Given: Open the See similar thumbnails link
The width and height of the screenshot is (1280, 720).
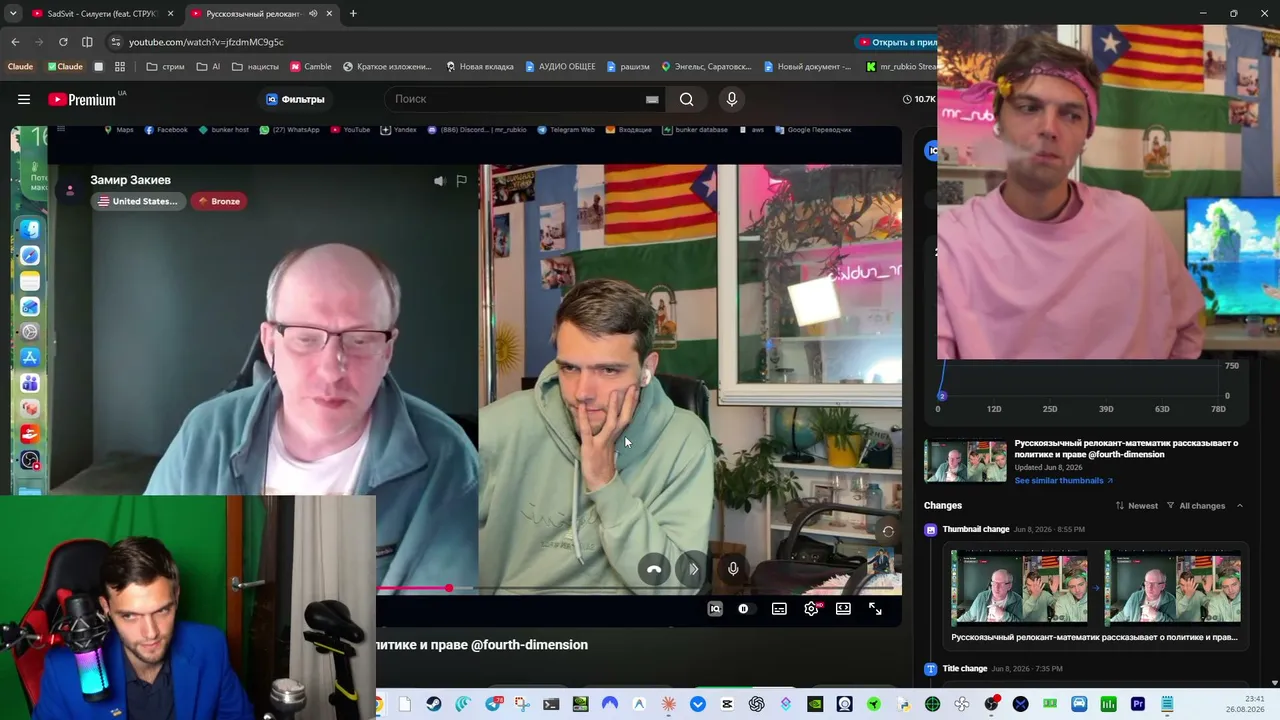Looking at the screenshot, I should pyautogui.click(x=1064, y=481).
